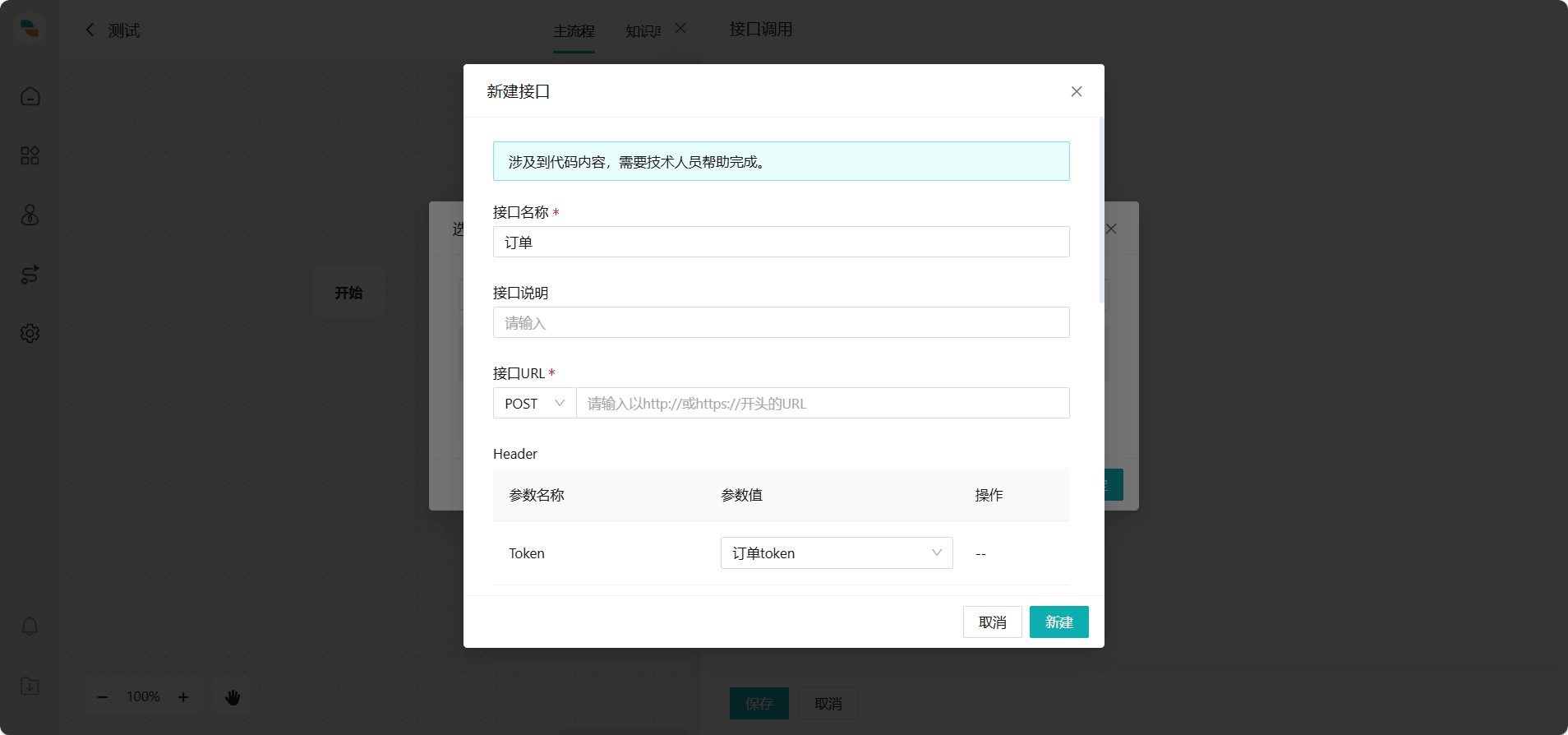Image resolution: width=1568 pixels, height=735 pixels.
Task: Open the user/bot icon in the sidebar
Action: [30, 215]
